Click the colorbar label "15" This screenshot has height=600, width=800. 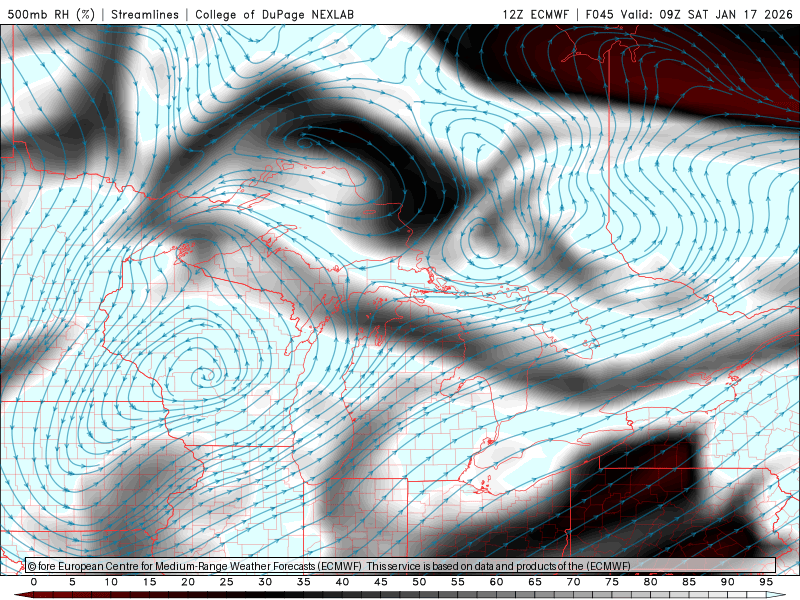click(x=149, y=582)
